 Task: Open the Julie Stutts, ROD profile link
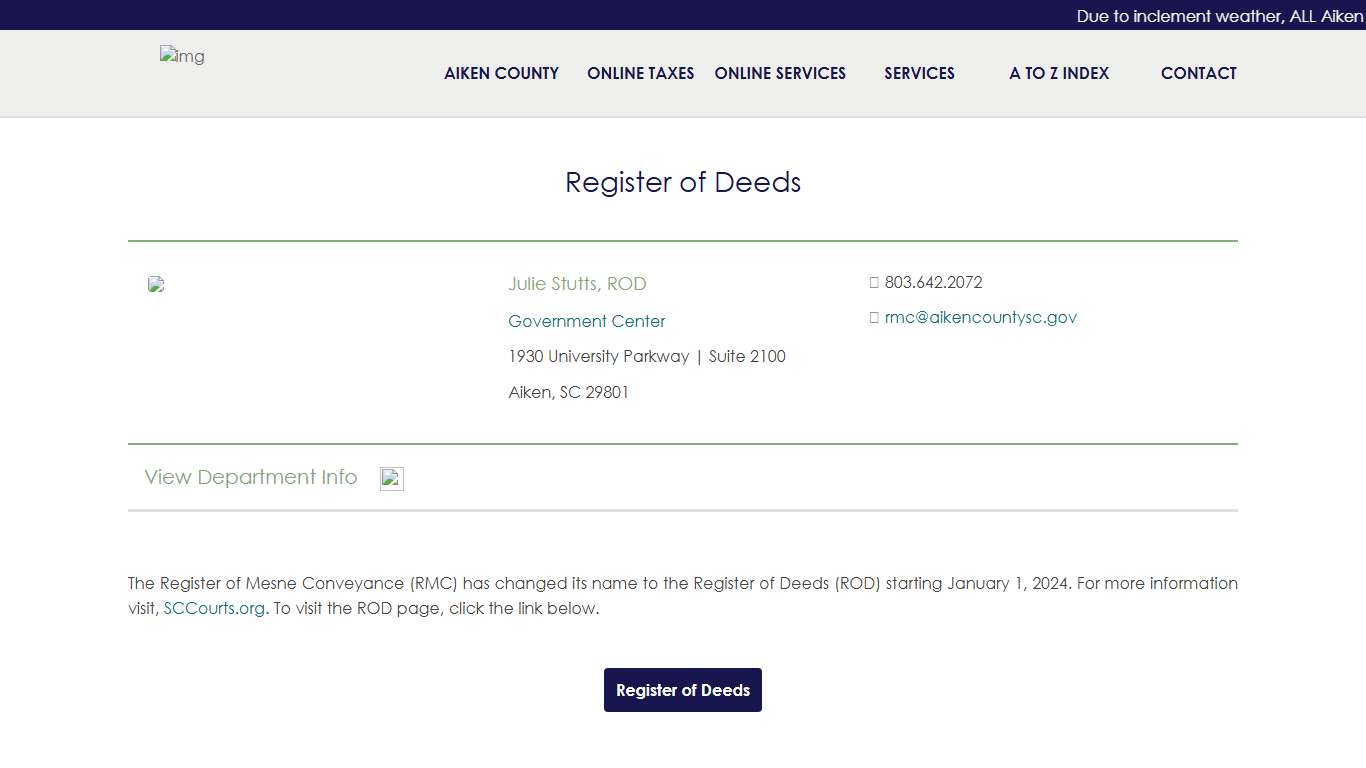577,284
